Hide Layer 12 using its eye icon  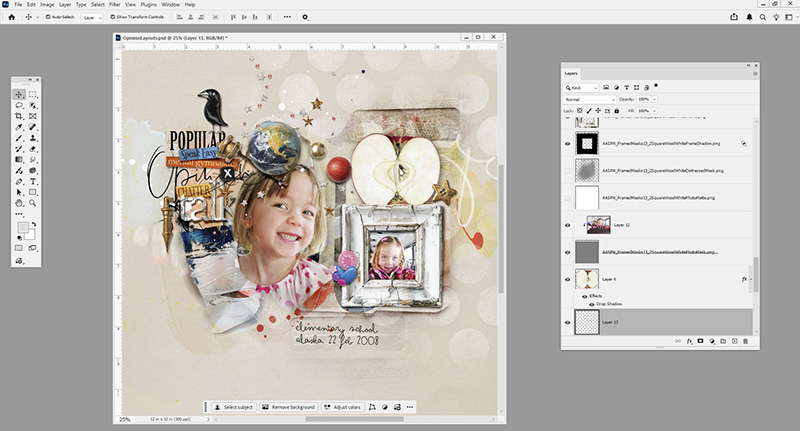(x=567, y=225)
